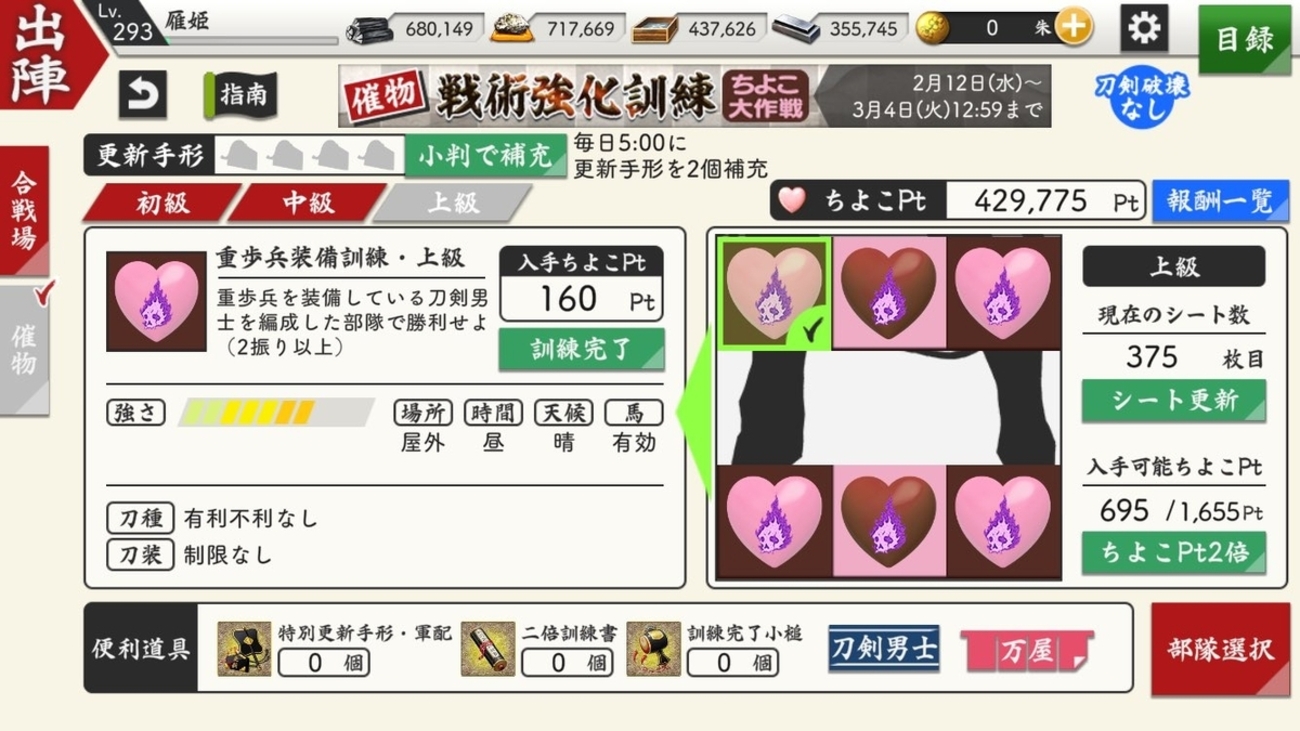Activate the ちよこPt2倍 button
The height and width of the screenshot is (731, 1300).
(x=1174, y=552)
